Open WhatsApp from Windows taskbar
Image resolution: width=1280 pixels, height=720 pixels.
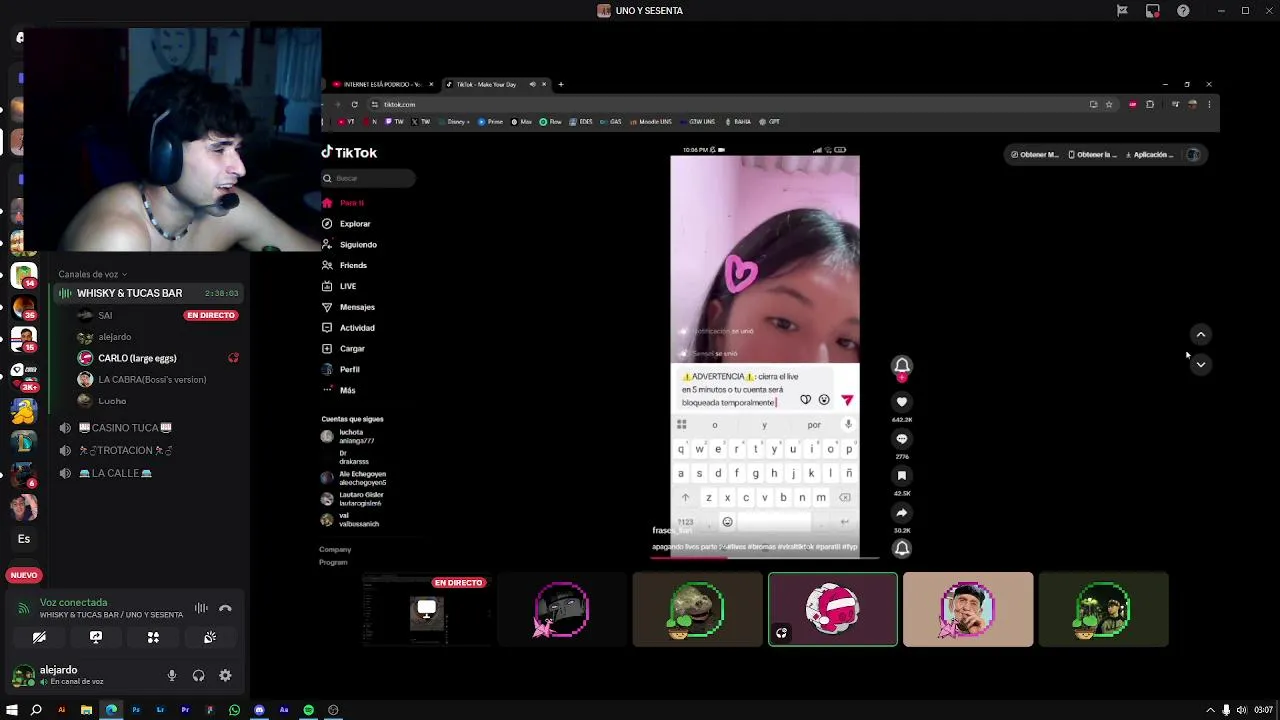pos(234,710)
